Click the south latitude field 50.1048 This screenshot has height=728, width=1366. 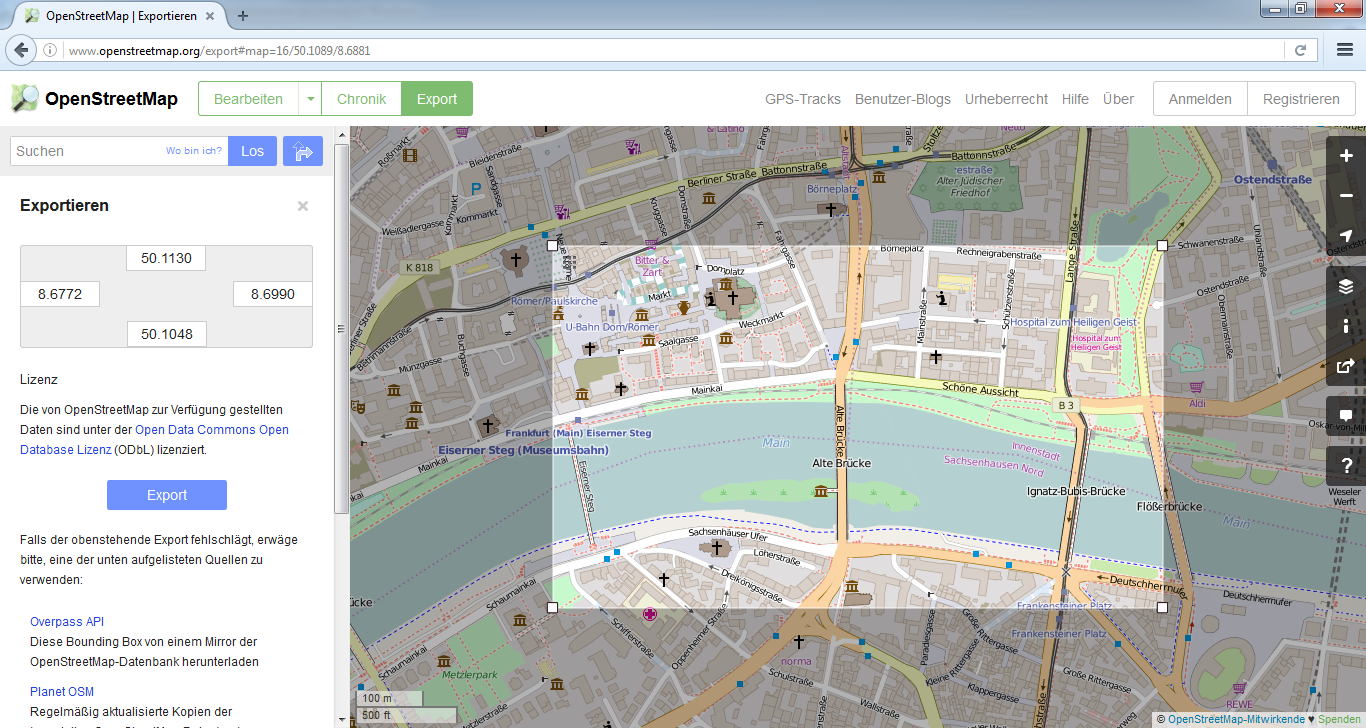[166, 333]
